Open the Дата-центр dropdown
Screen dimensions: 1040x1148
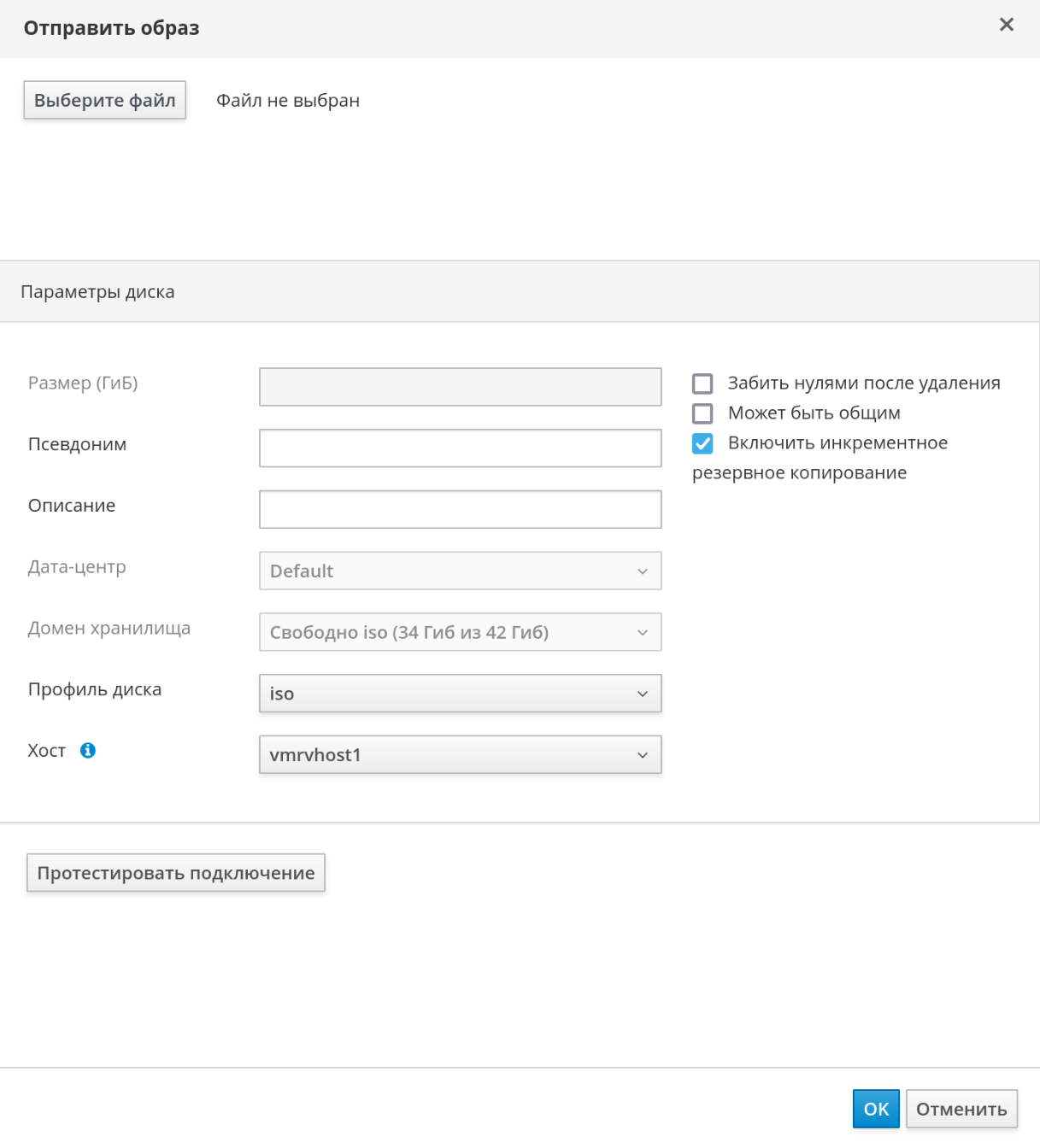[460, 571]
